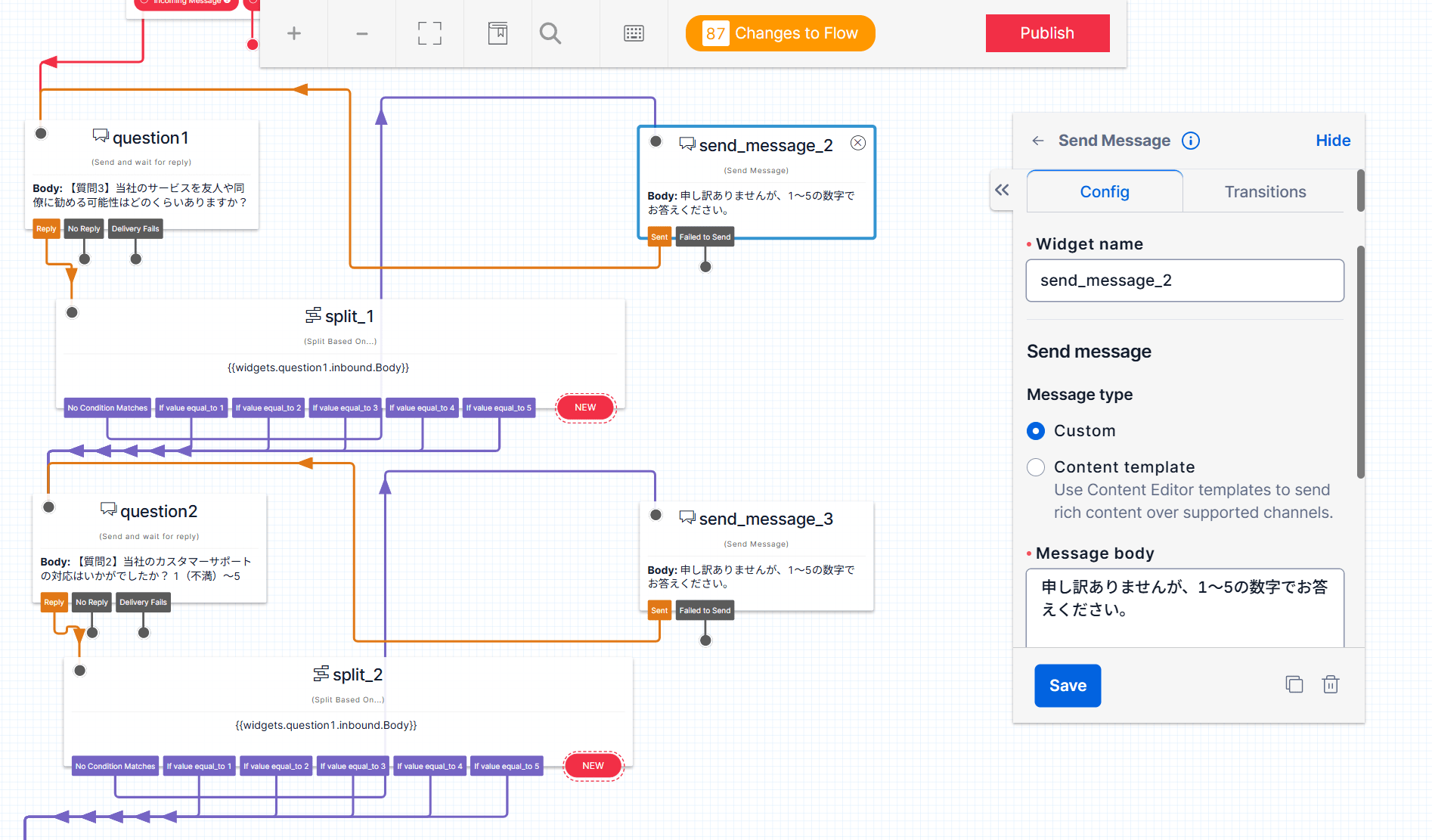This screenshot has height=840, width=1432.
Task: Click split_1 If value equal_to 2
Action: [x=268, y=408]
